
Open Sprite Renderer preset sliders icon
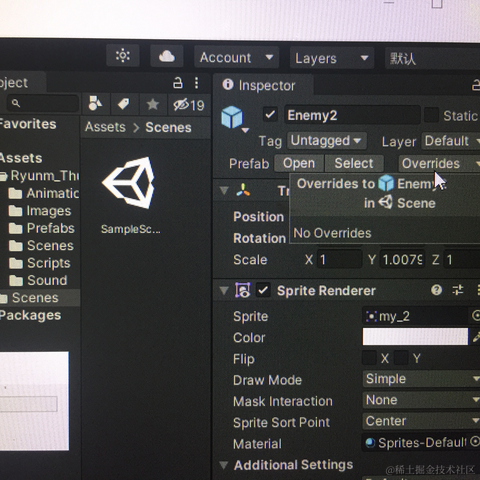tap(458, 290)
